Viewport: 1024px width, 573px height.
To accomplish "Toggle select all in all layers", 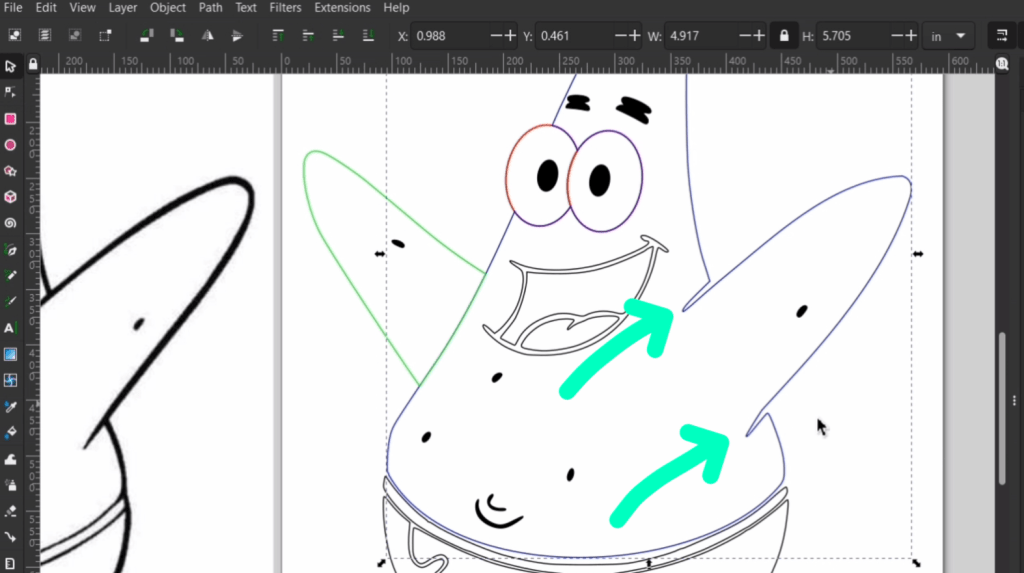I will pyautogui.click(x=45, y=35).
